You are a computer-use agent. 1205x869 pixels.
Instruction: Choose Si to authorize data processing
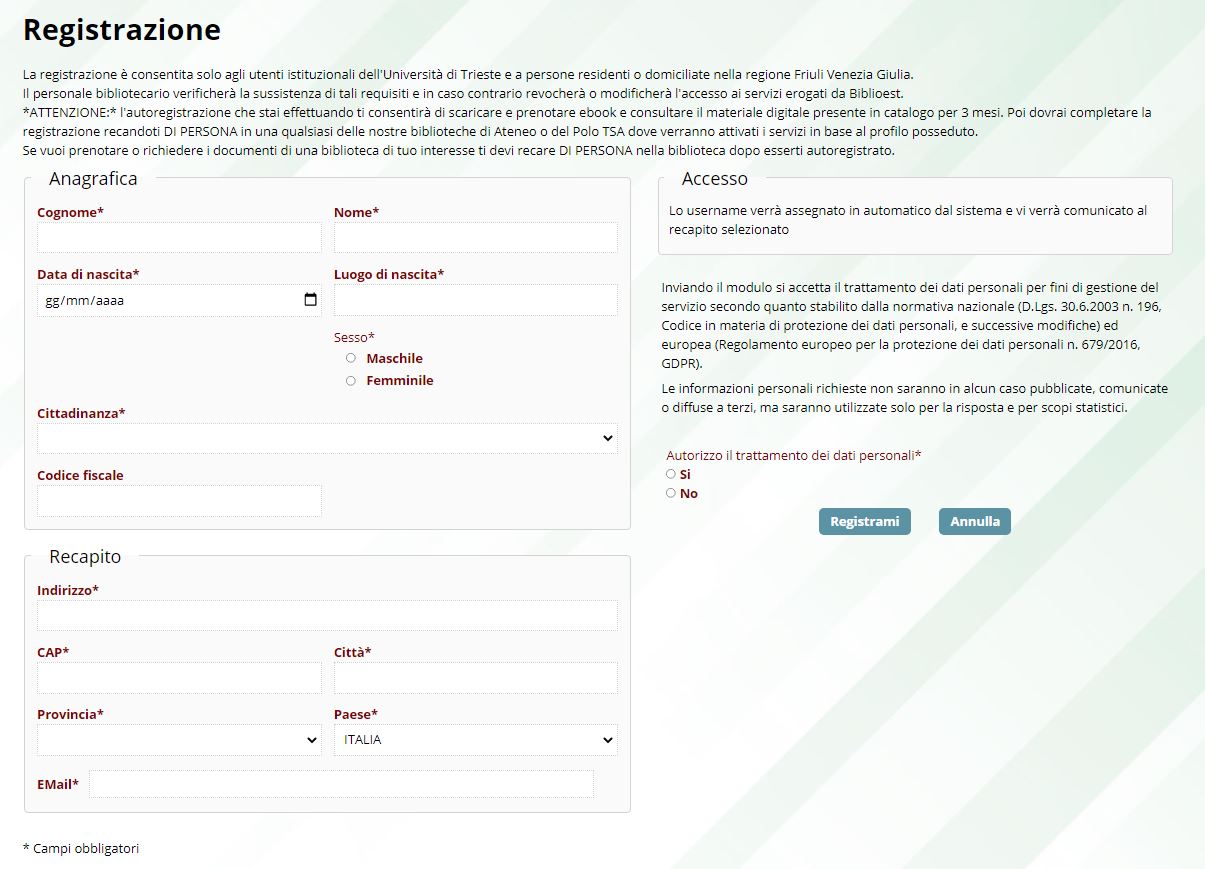(x=671, y=474)
